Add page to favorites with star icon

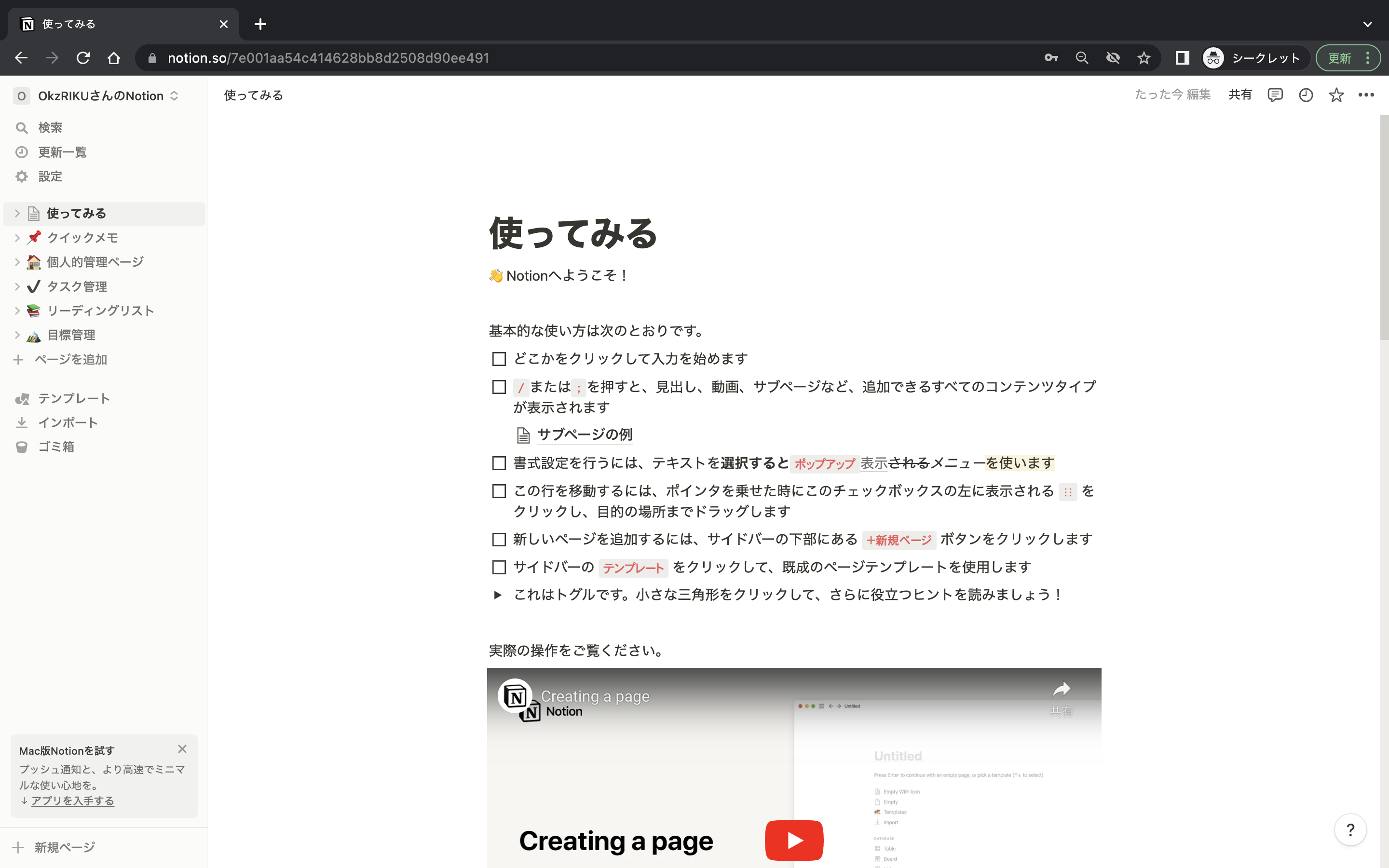point(1336,95)
